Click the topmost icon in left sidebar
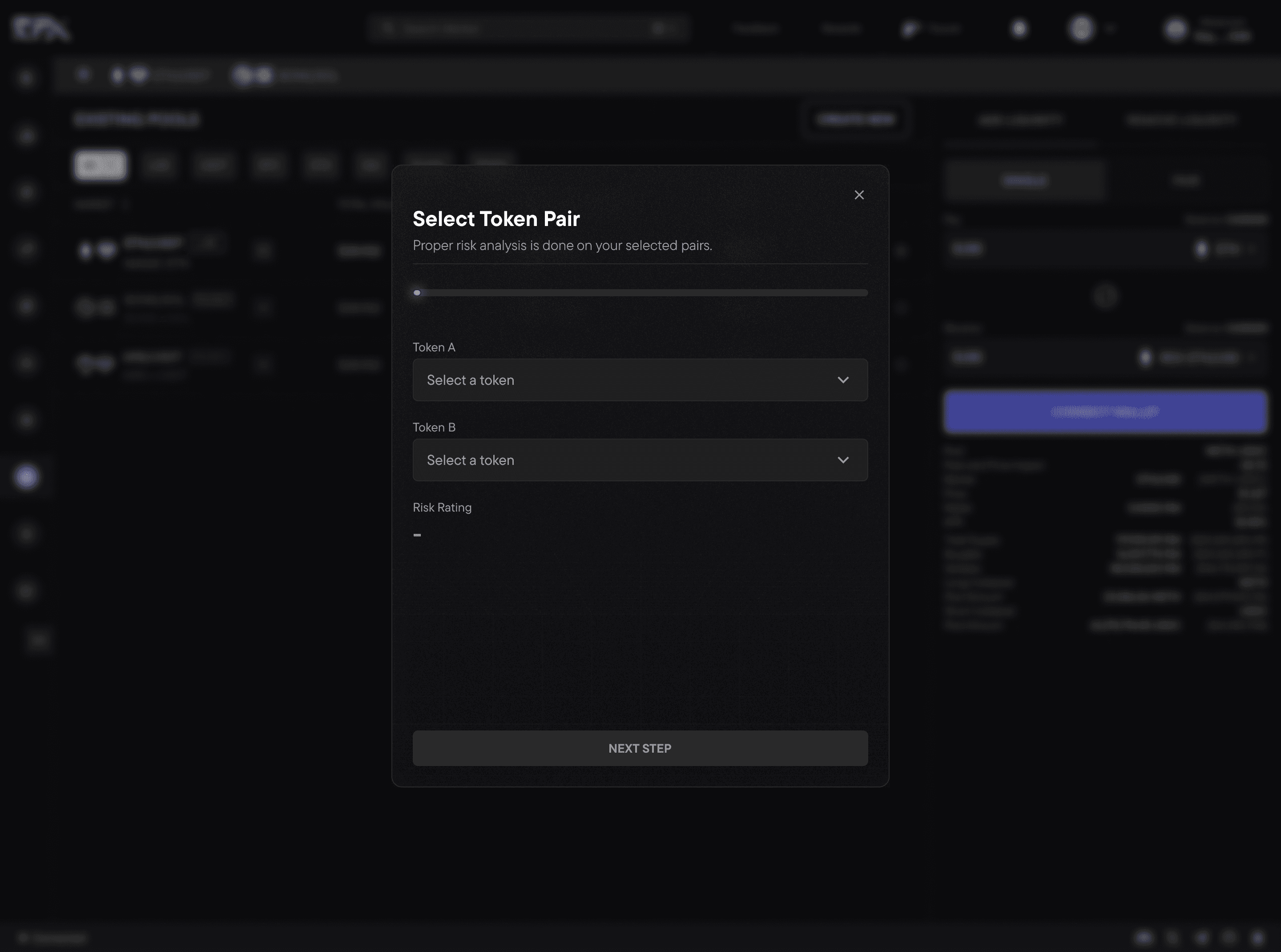Viewport: 1281px width, 952px height. pos(26,77)
